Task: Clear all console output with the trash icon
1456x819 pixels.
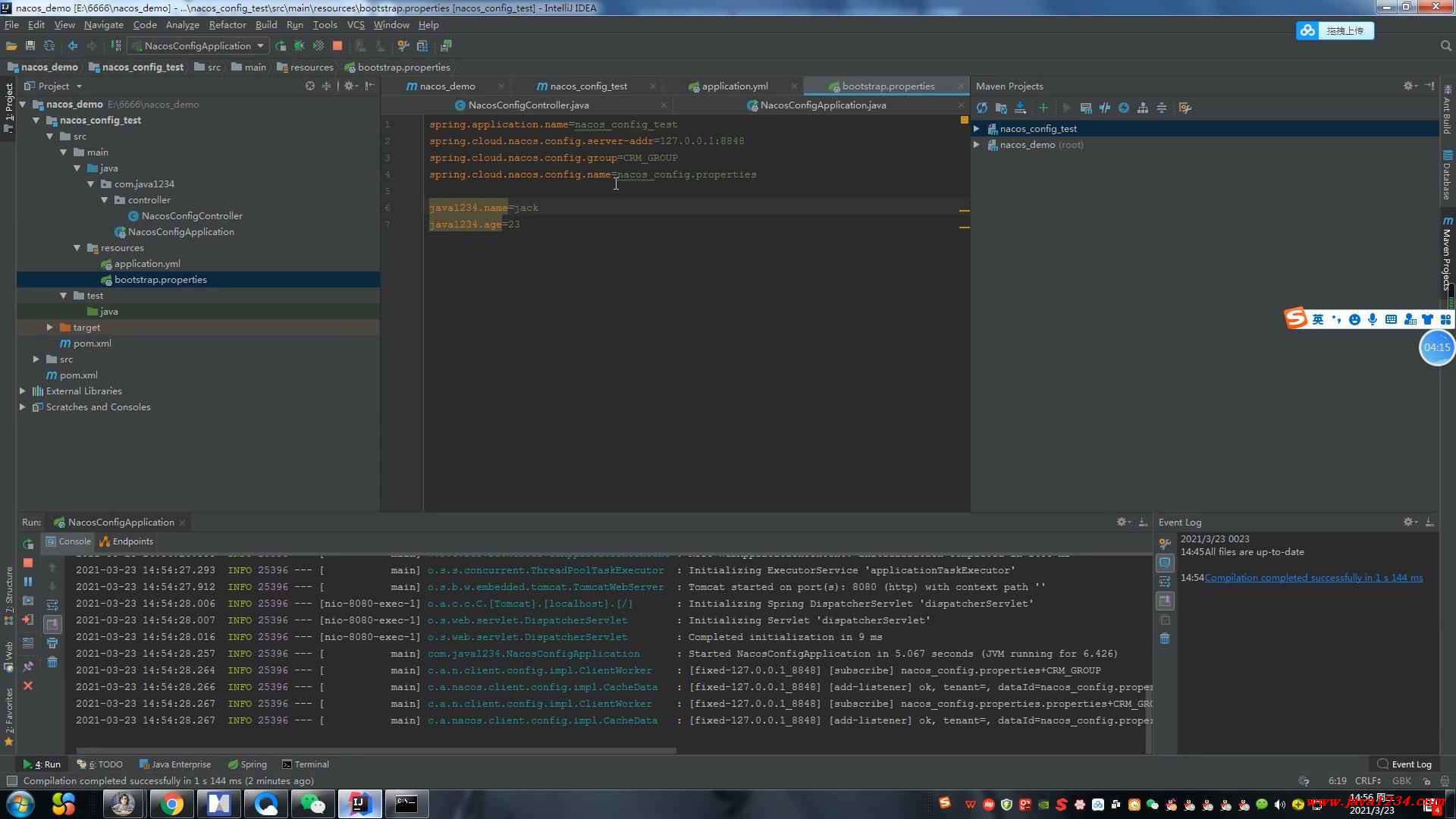Action: click(x=52, y=662)
